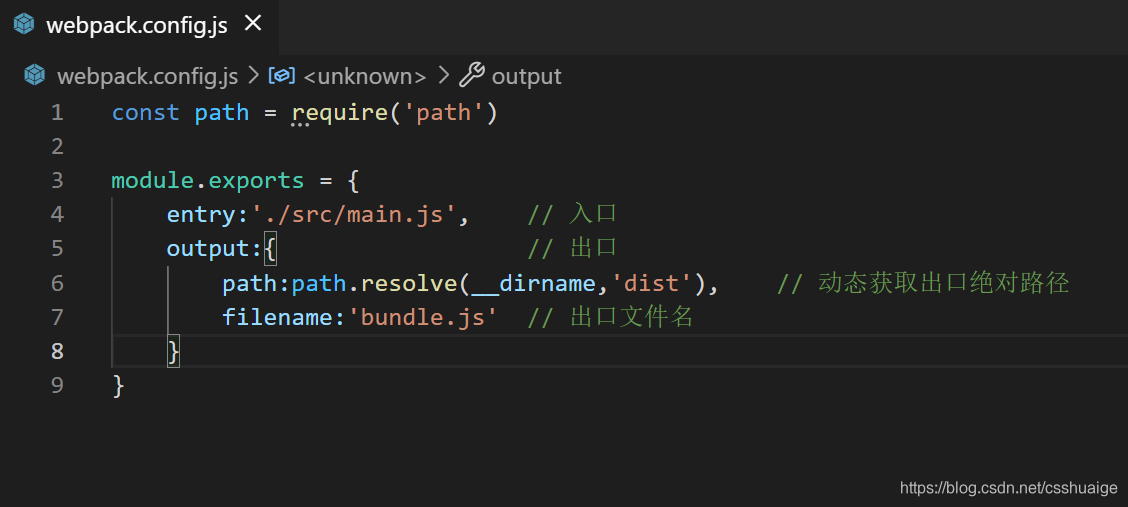Click the 'const' keyword on line 1
Viewport: 1128px width, 507px height.
145,113
